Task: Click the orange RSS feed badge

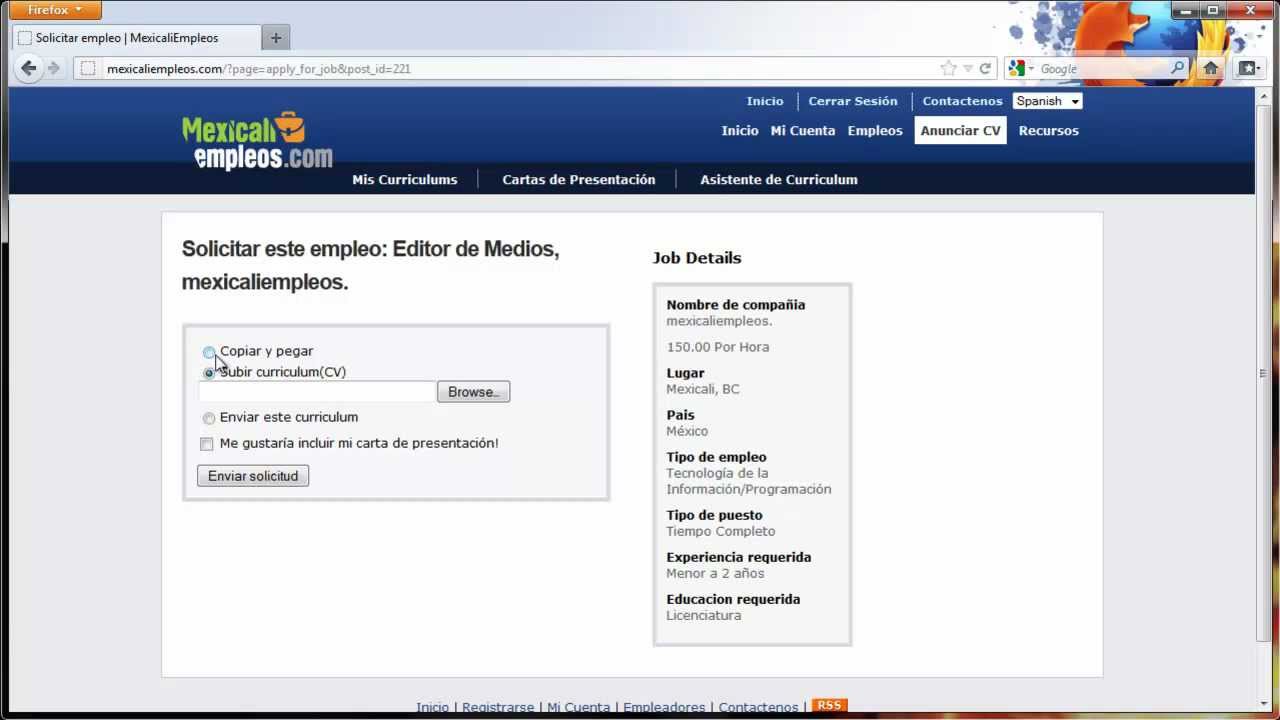Action: (x=829, y=705)
